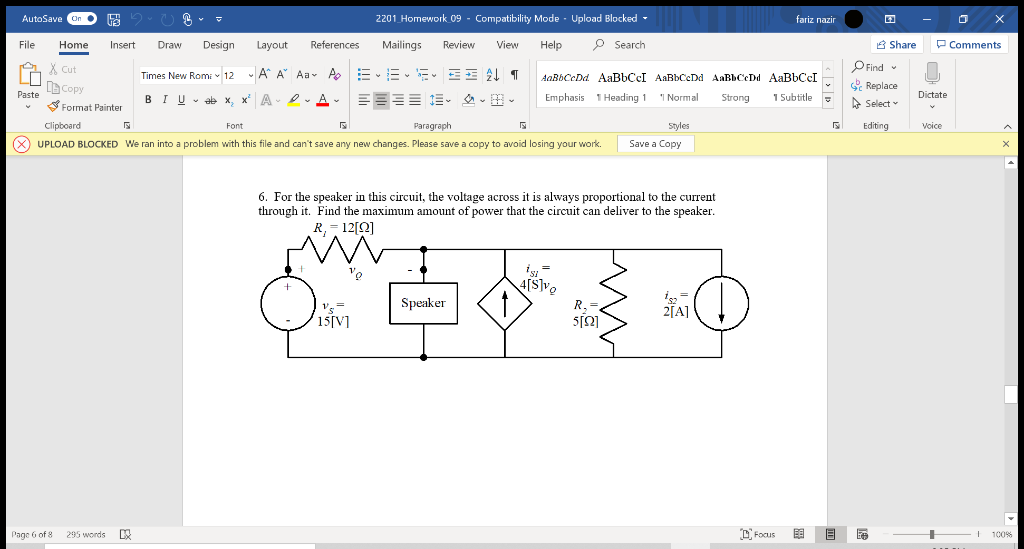This screenshot has height=549, width=1024.
Task: Toggle Print Layout view
Action: (830, 534)
